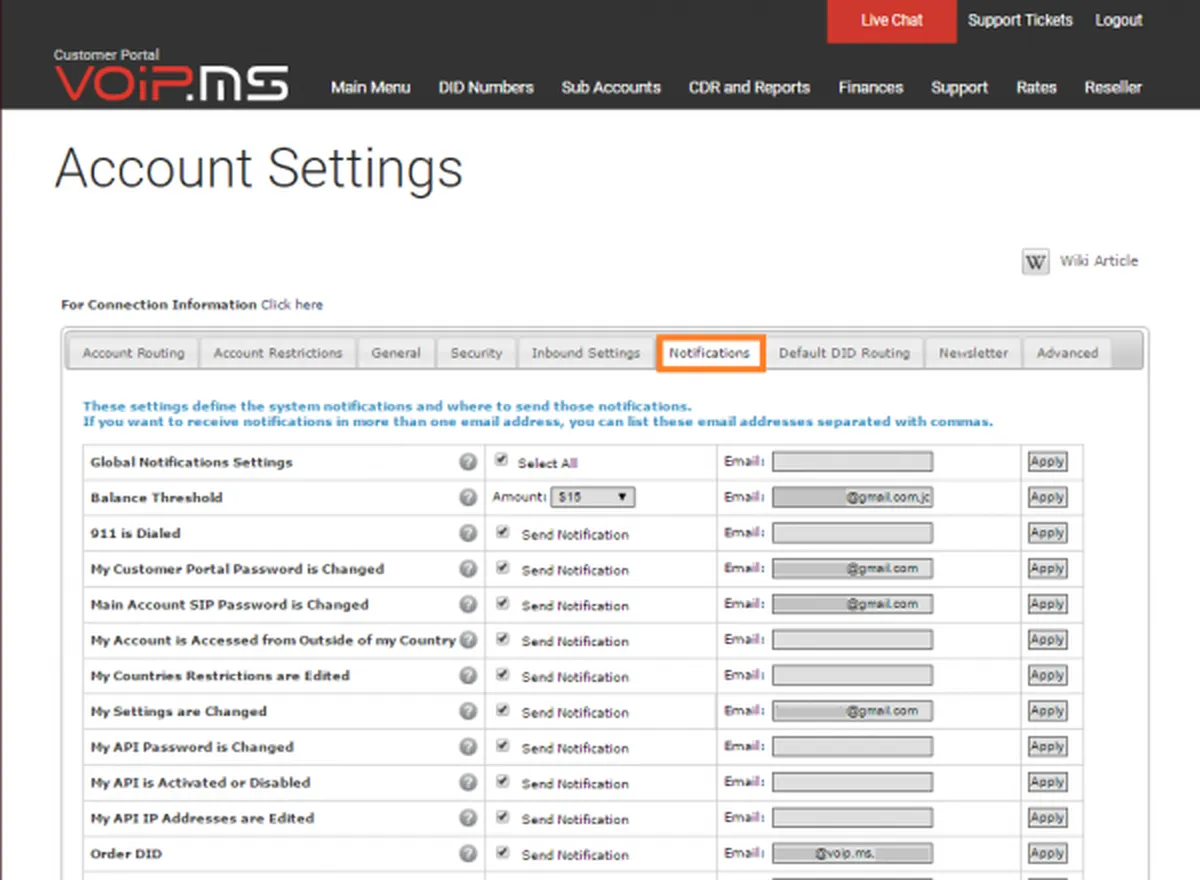Open the Support menu
This screenshot has height=880, width=1200.
(960, 87)
